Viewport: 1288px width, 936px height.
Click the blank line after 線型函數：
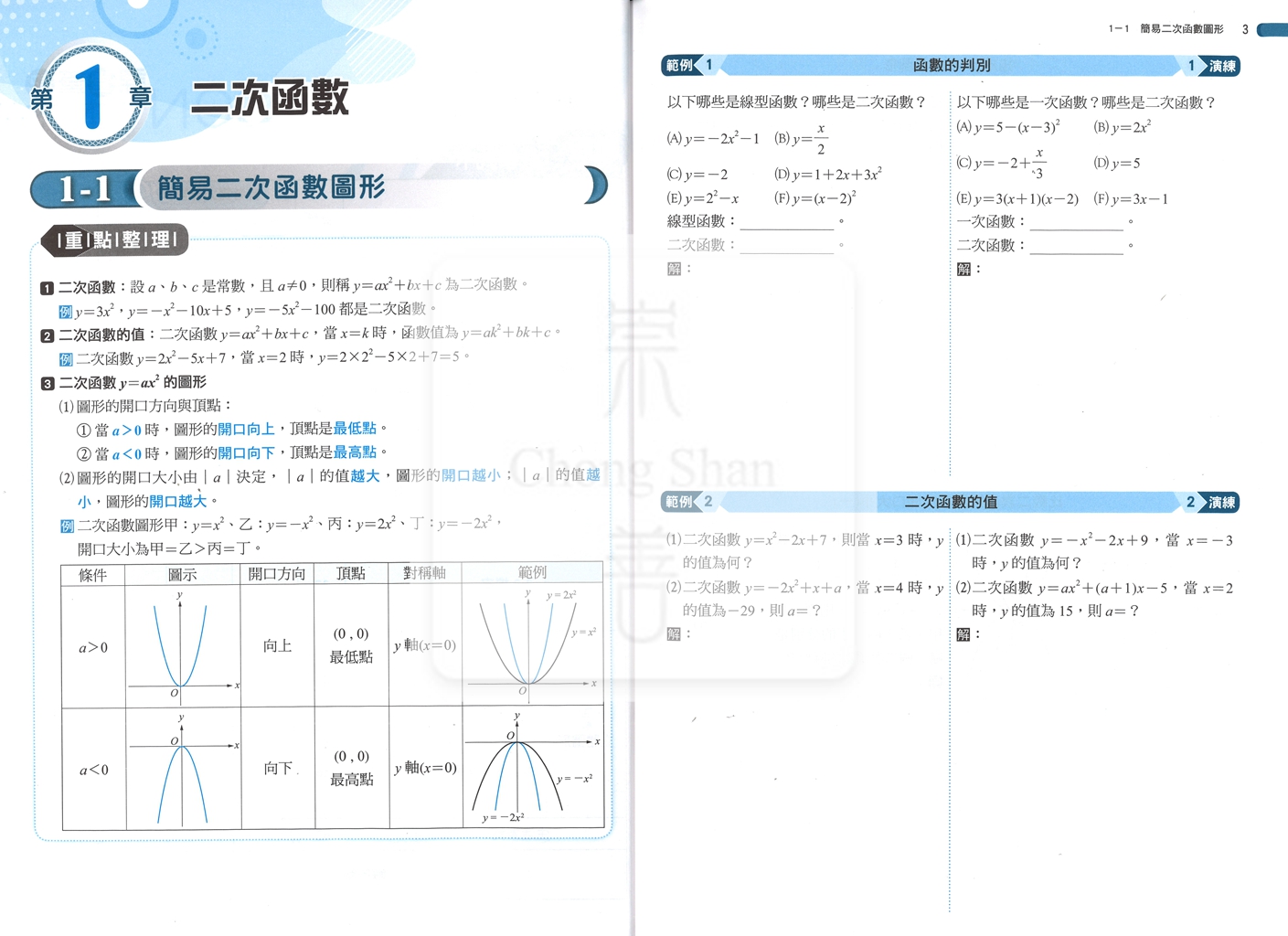[x=787, y=222]
